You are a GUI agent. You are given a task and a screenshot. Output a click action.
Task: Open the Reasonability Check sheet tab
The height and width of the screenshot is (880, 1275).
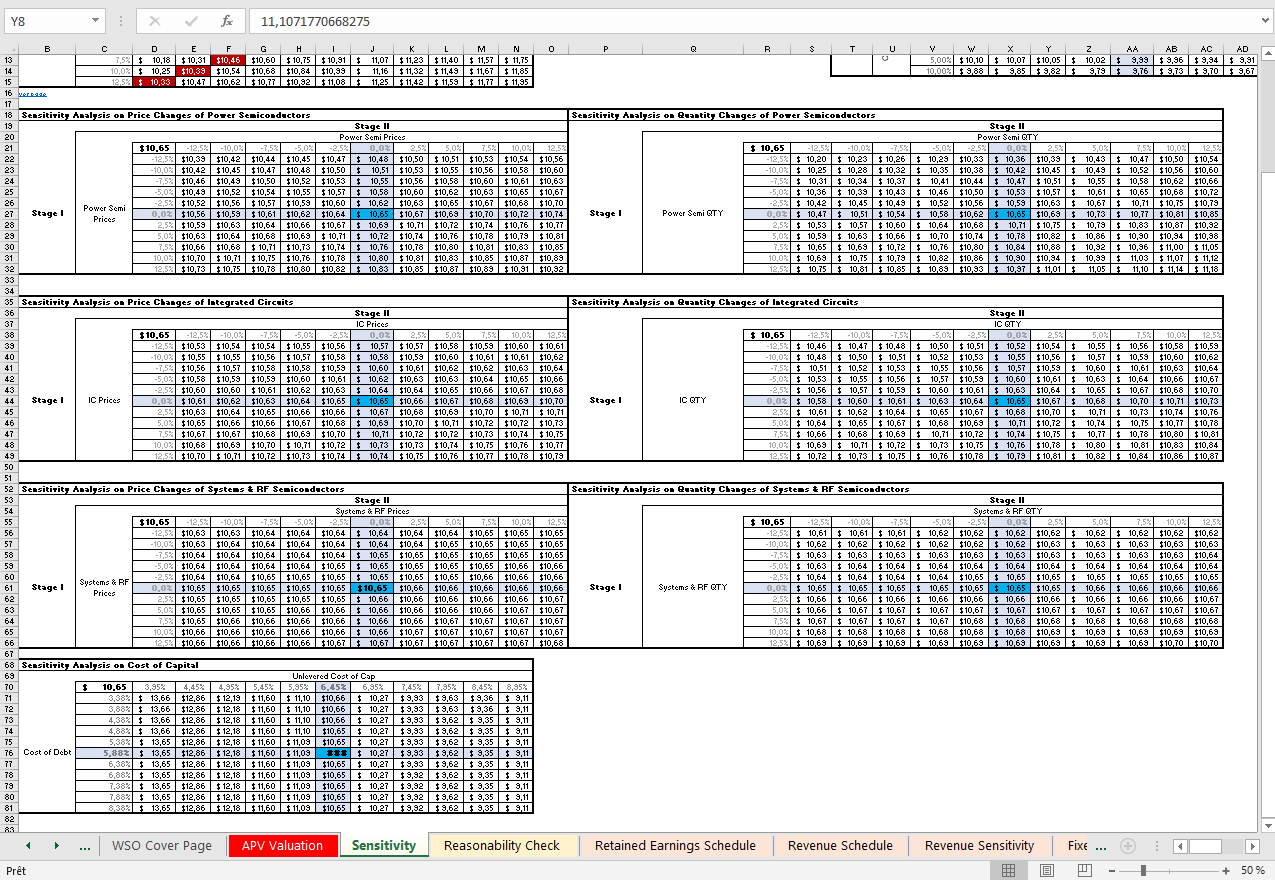502,845
